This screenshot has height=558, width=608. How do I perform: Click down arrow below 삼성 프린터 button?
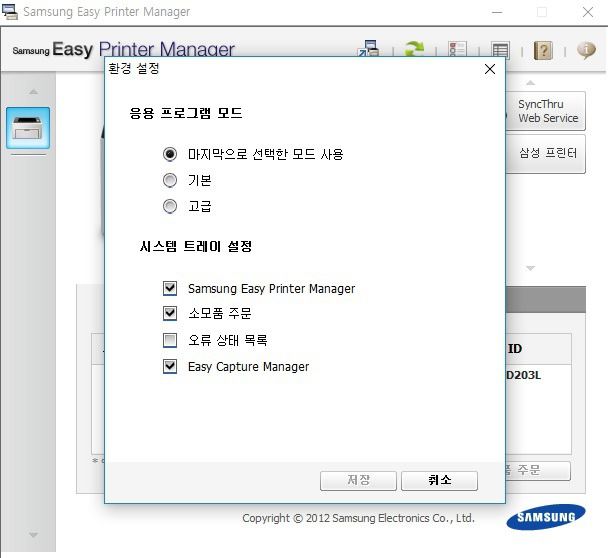(530, 268)
